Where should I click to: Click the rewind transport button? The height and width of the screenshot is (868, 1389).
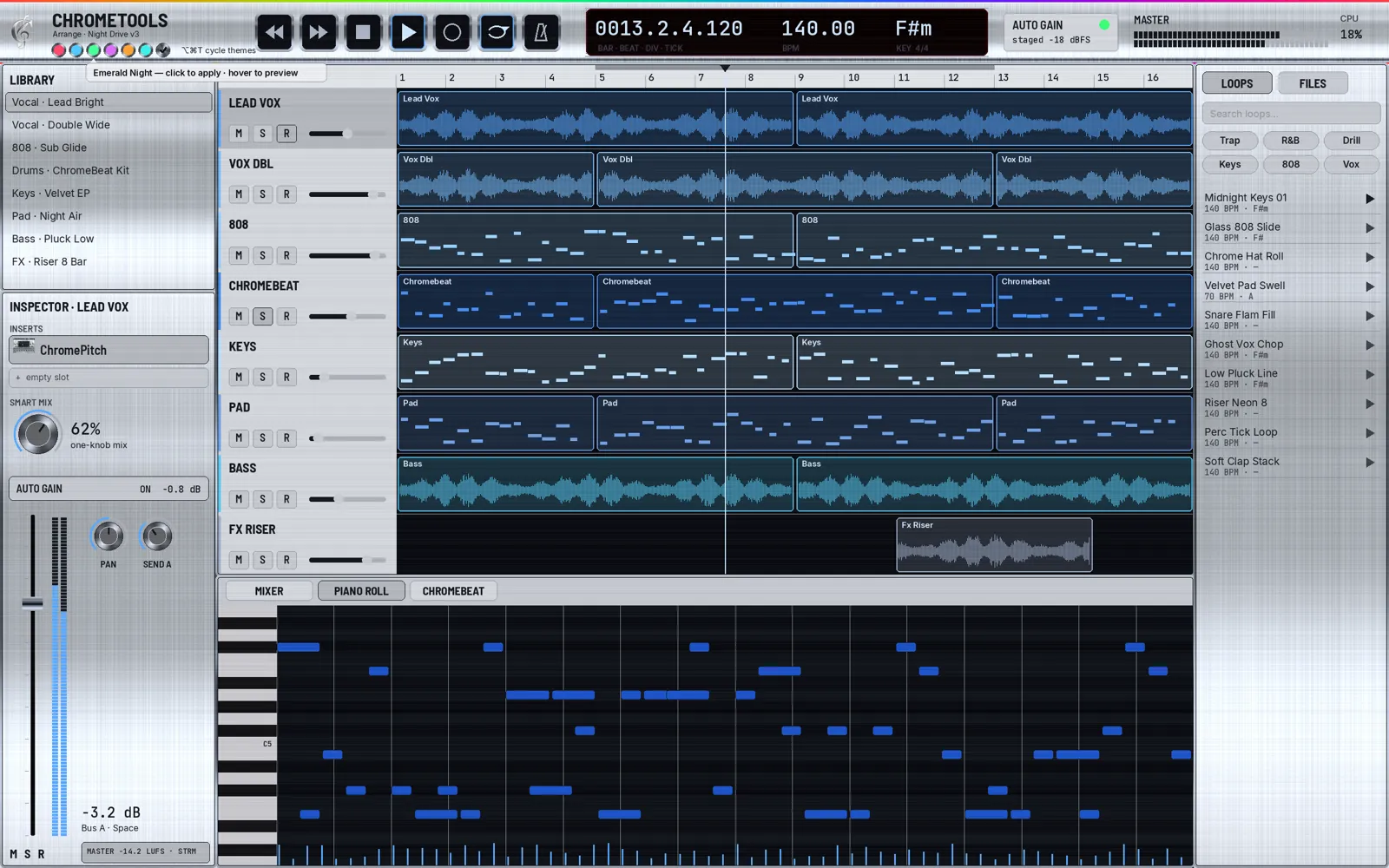pyautogui.click(x=273, y=33)
